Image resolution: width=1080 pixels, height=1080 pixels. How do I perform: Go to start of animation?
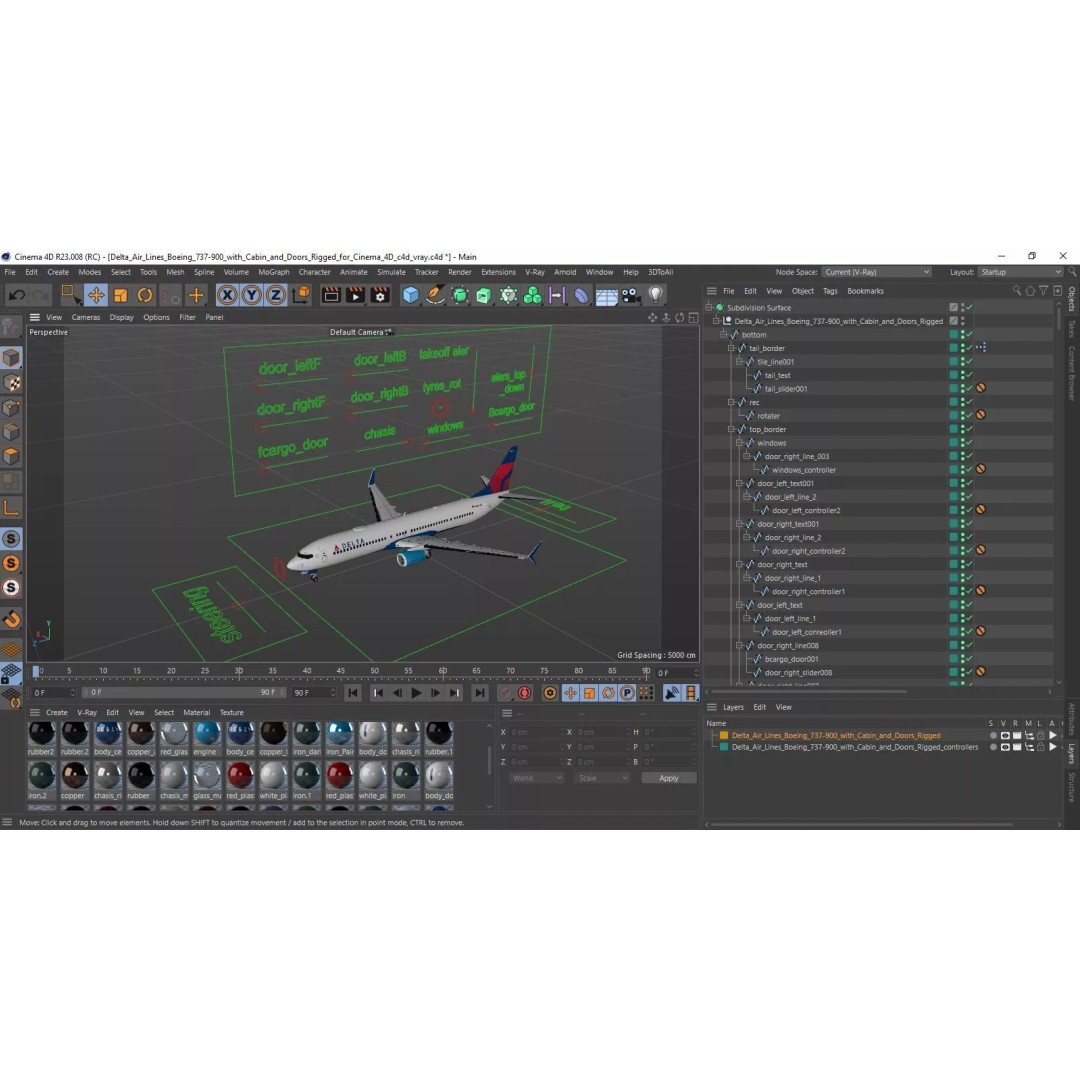pyautogui.click(x=352, y=693)
